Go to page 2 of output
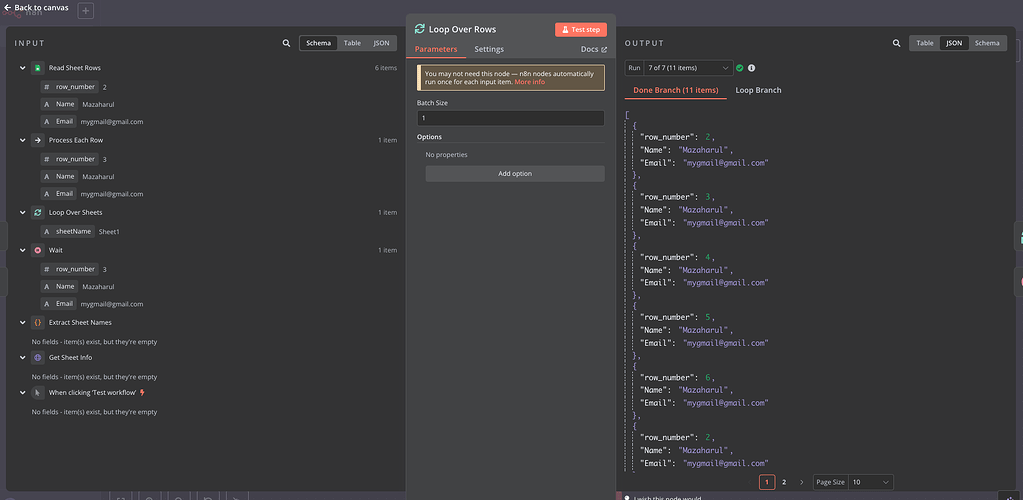This screenshot has height=500, width=1023. point(784,482)
